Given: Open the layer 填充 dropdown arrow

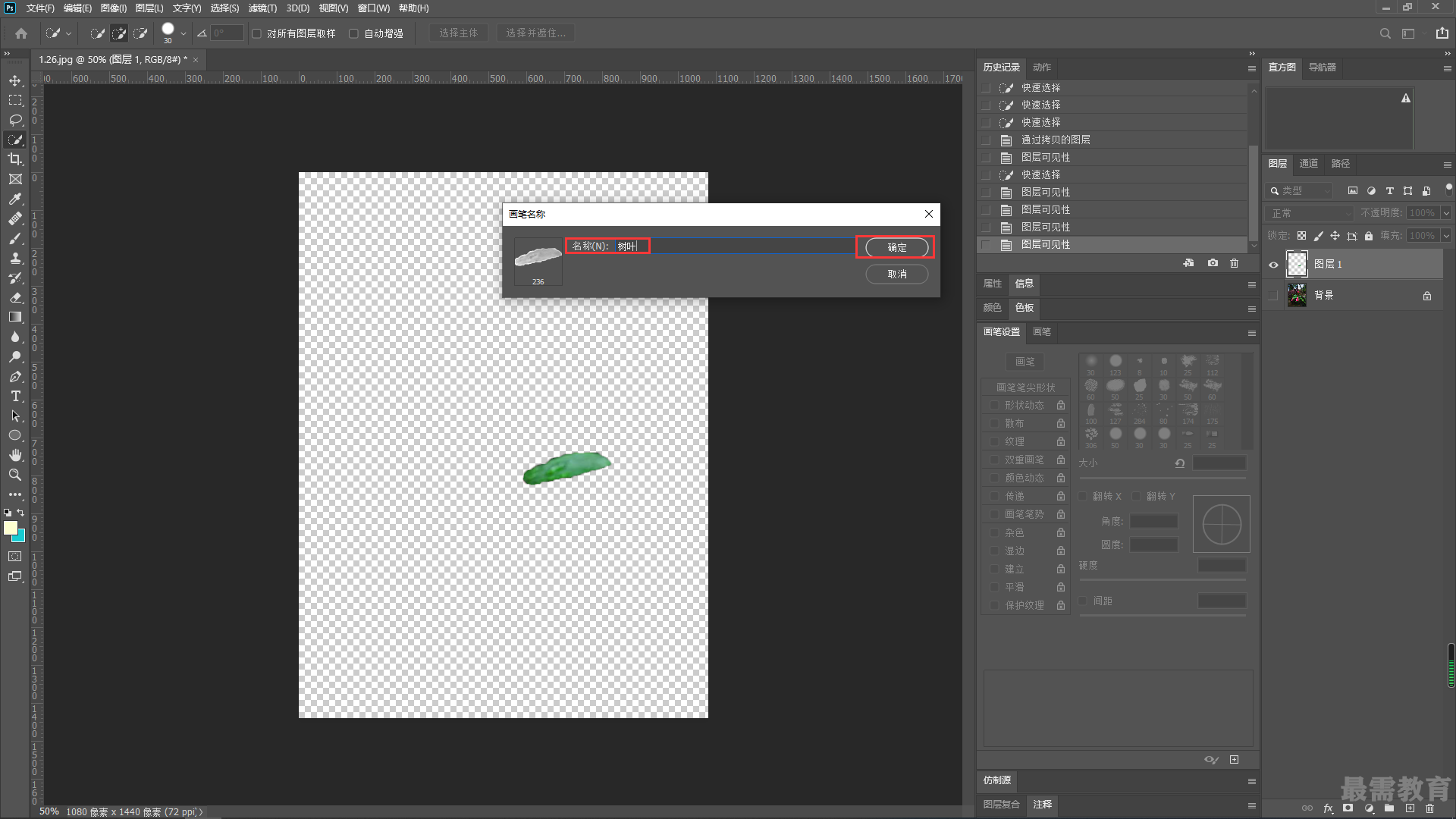Looking at the screenshot, I should click(1445, 236).
